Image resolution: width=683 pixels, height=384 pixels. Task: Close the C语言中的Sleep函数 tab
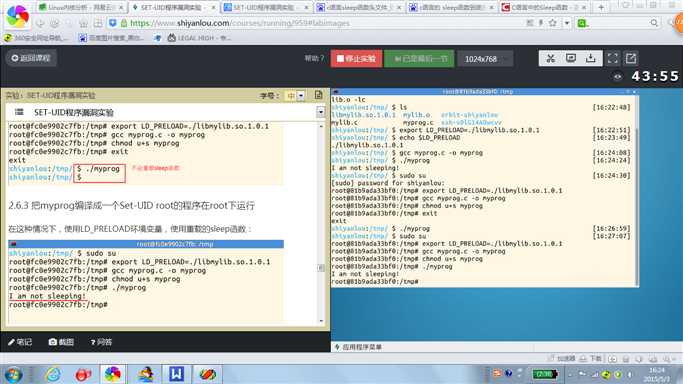point(584,8)
